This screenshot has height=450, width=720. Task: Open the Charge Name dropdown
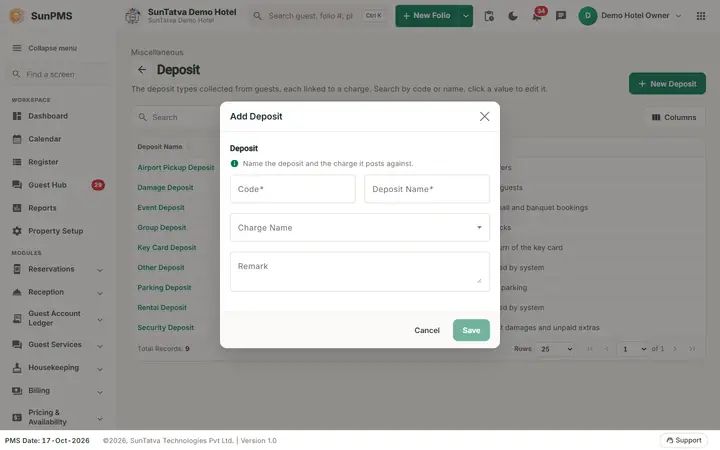click(360, 227)
